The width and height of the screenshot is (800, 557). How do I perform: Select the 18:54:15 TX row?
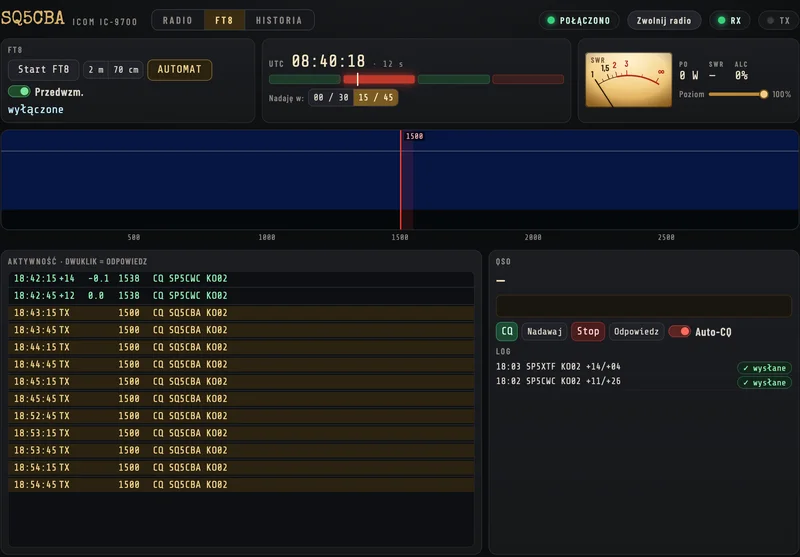241,468
